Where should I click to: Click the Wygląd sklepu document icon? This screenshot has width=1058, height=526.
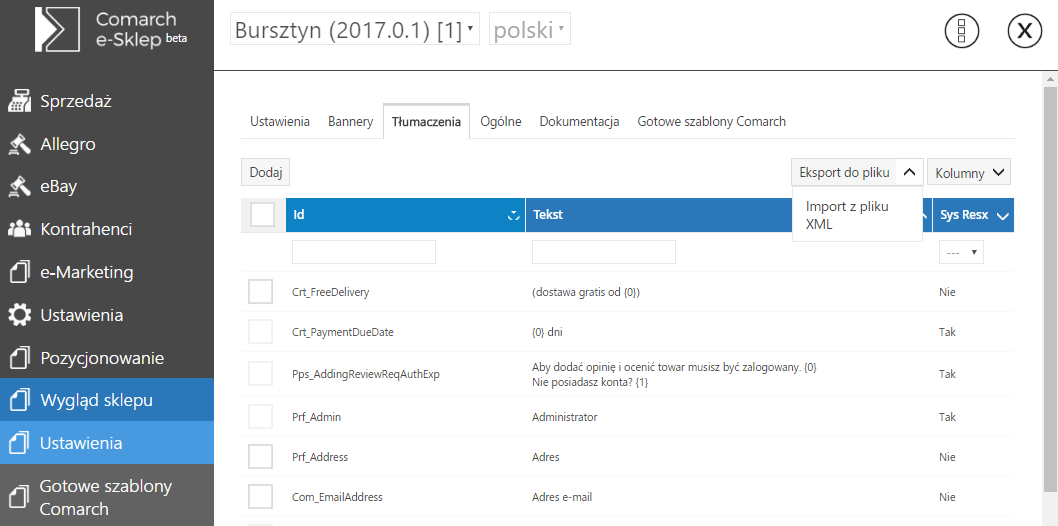point(20,401)
